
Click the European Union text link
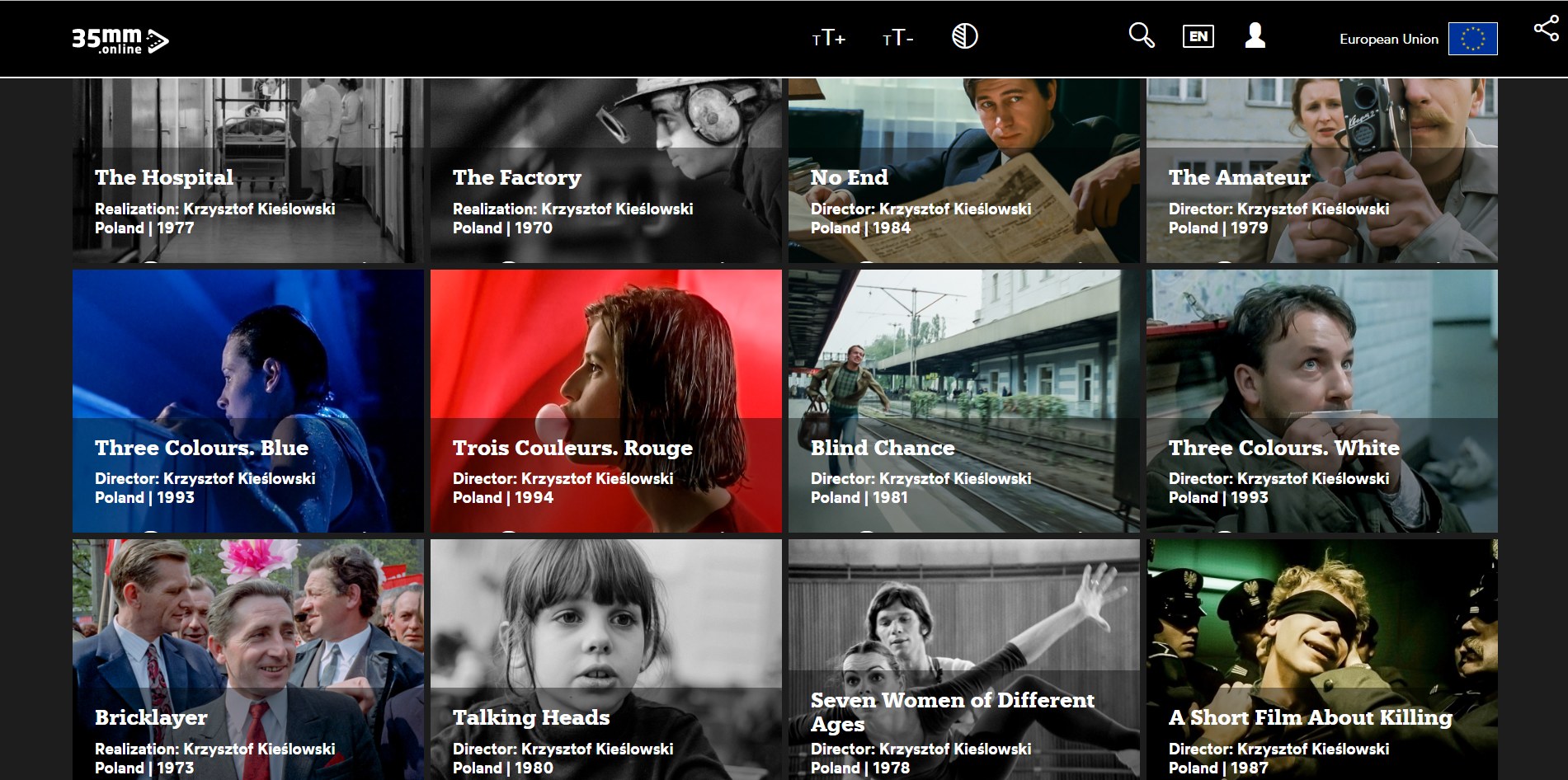pos(1388,39)
